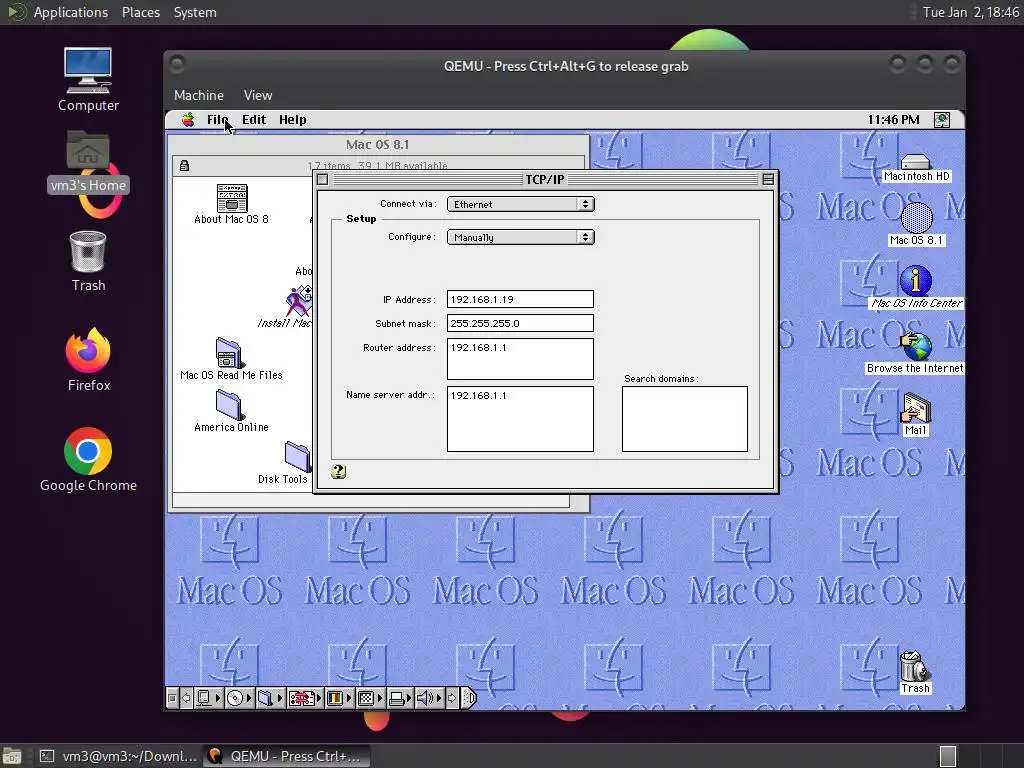This screenshot has width=1024, height=768.
Task: Open the Places menu in top panel
Action: (140, 12)
